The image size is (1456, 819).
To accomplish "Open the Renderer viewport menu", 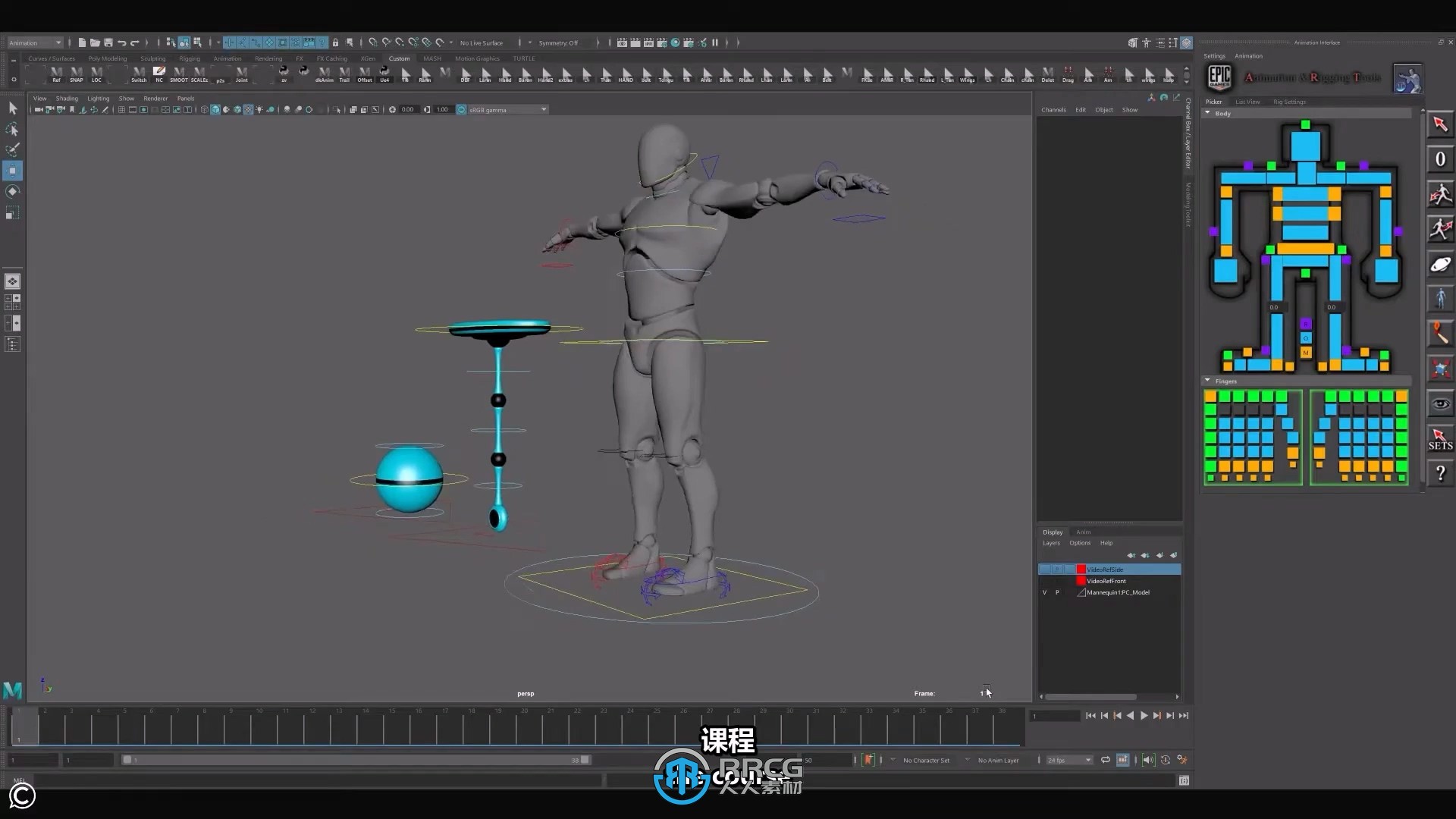I will click(155, 99).
